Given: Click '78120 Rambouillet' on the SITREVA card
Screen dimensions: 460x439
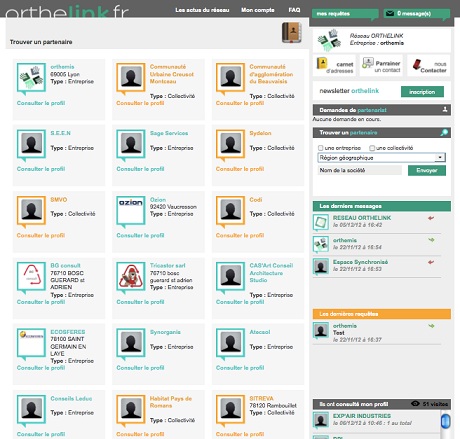Looking at the screenshot, I should [273, 405].
